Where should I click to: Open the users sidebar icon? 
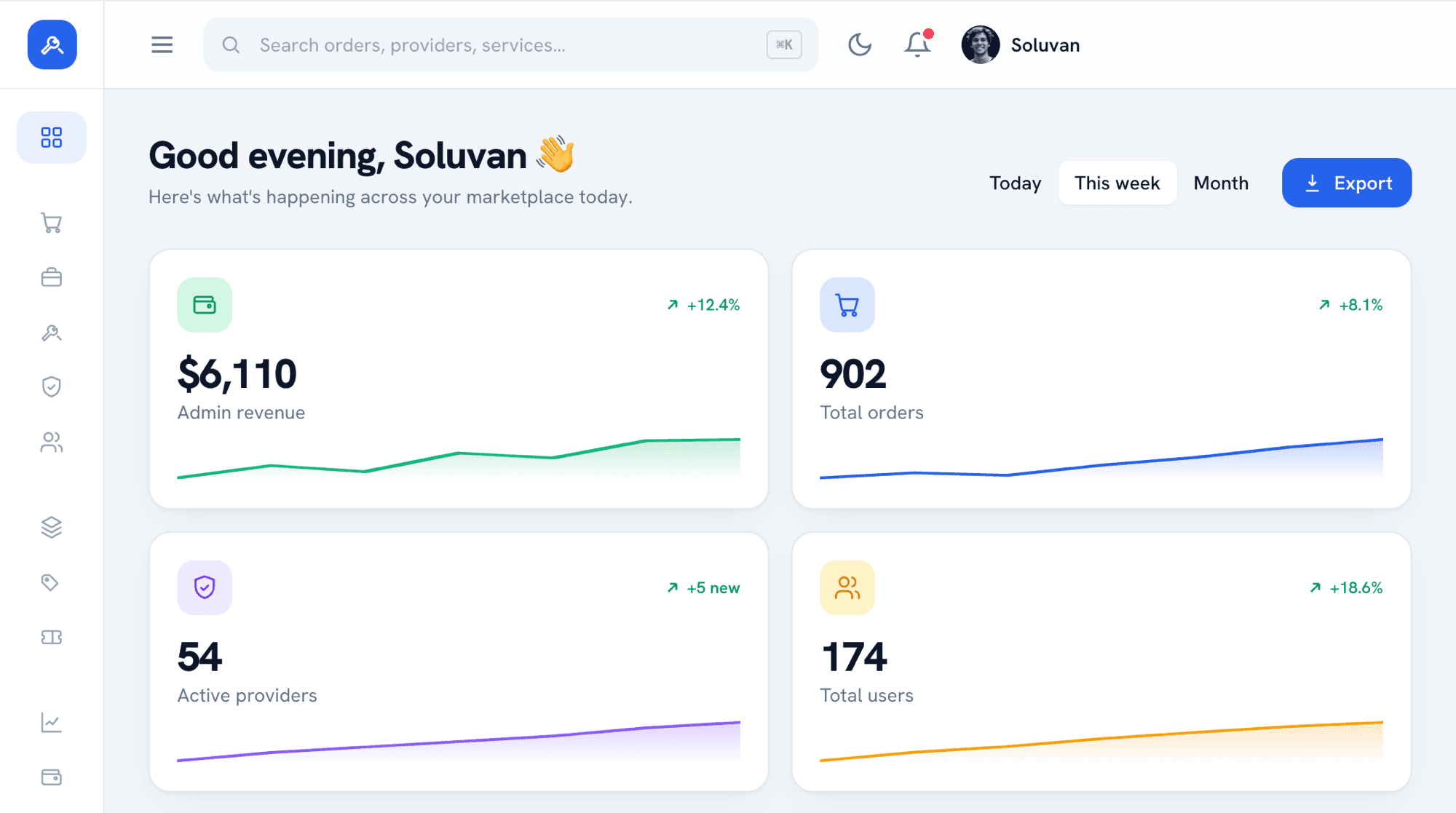click(52, 442)
